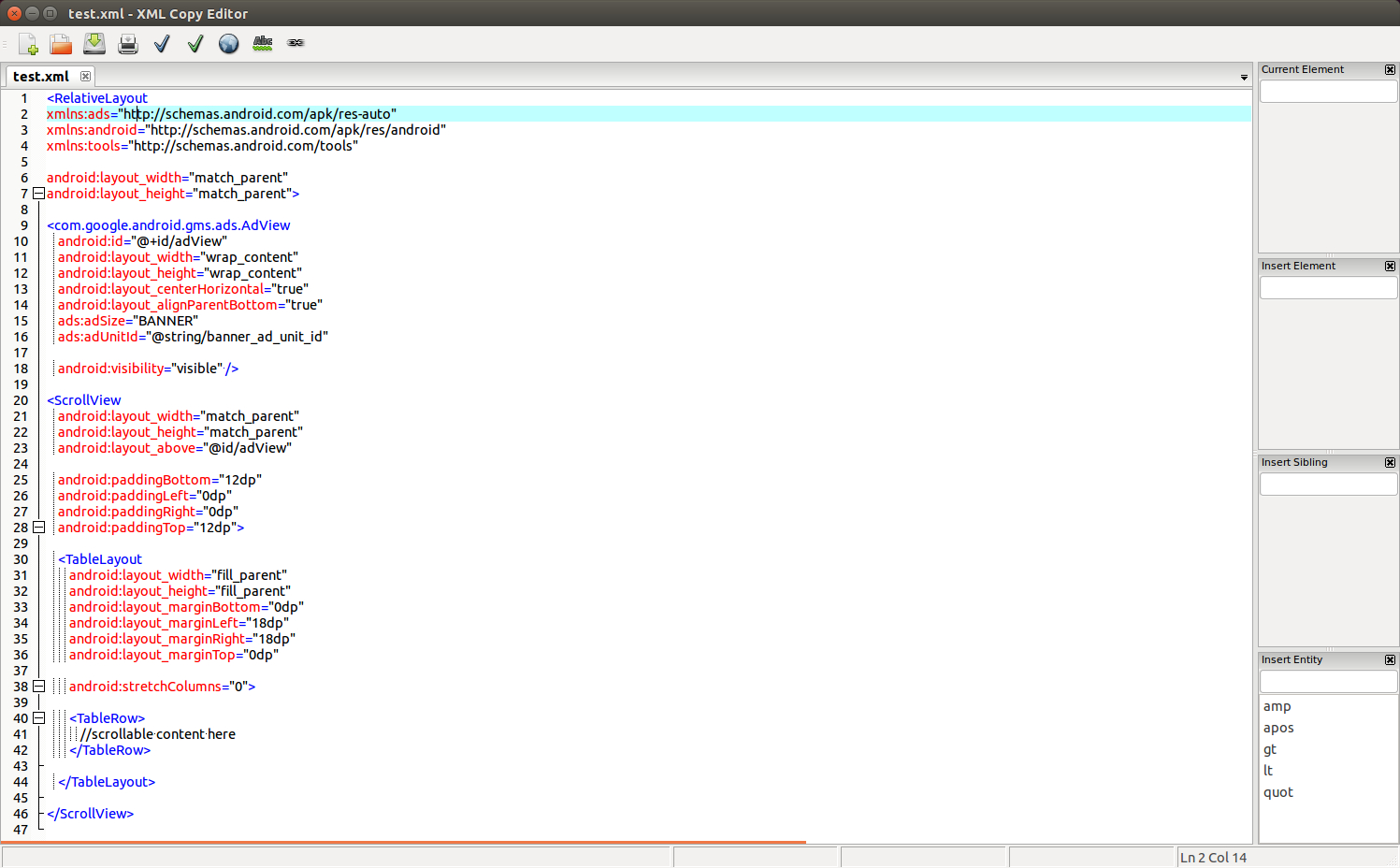Screen dimensions: 1400x868
Task: Close the test.xml tab
Action: click(x=84, y=76)
